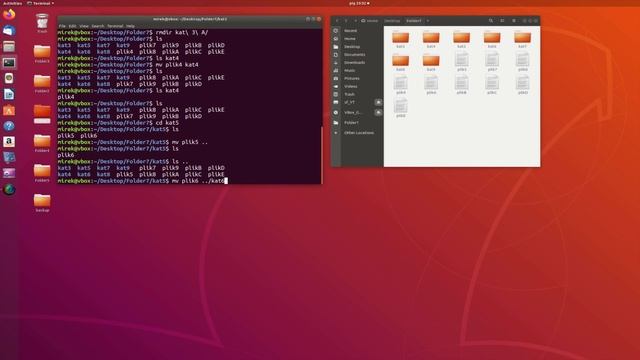Open the Amazon launcher in the dock
The width and height of the screenshot is (640, 360).
point(9,142)
